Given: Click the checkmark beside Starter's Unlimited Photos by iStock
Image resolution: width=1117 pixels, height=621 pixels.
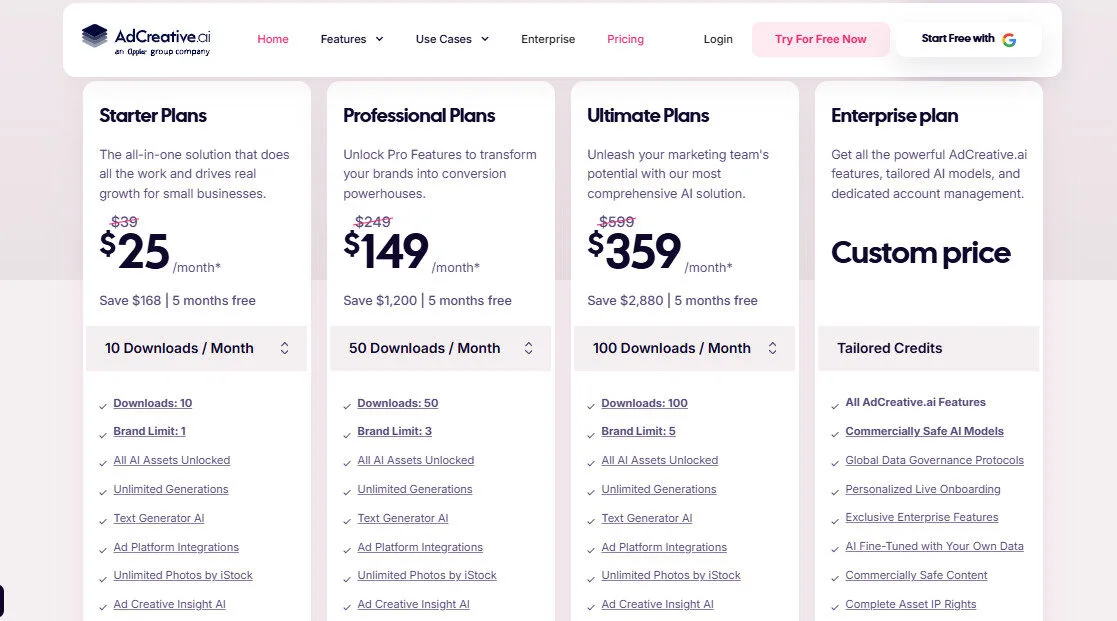Looking at the screenshot, I should tap(103, 576).
